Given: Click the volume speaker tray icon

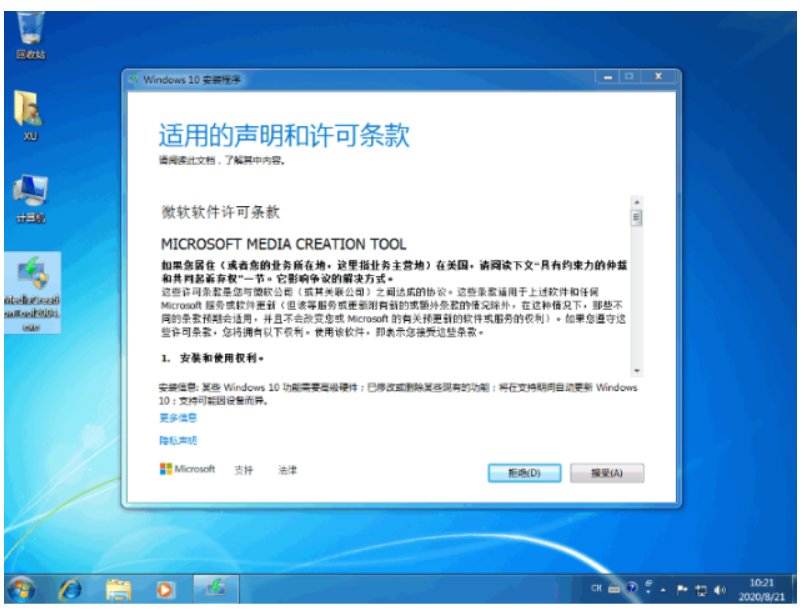Looking at the screenshot, I should coord(720,590).
